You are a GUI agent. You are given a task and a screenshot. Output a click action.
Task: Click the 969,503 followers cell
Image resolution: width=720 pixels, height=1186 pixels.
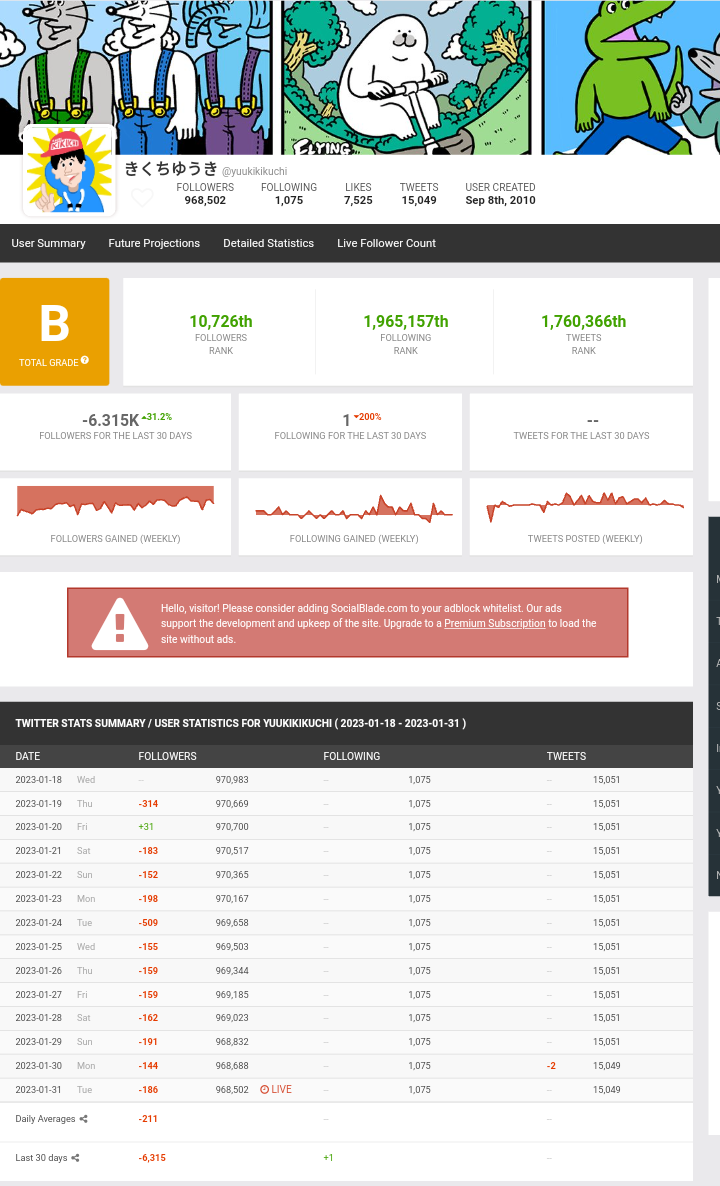click(x=232, y=947)
